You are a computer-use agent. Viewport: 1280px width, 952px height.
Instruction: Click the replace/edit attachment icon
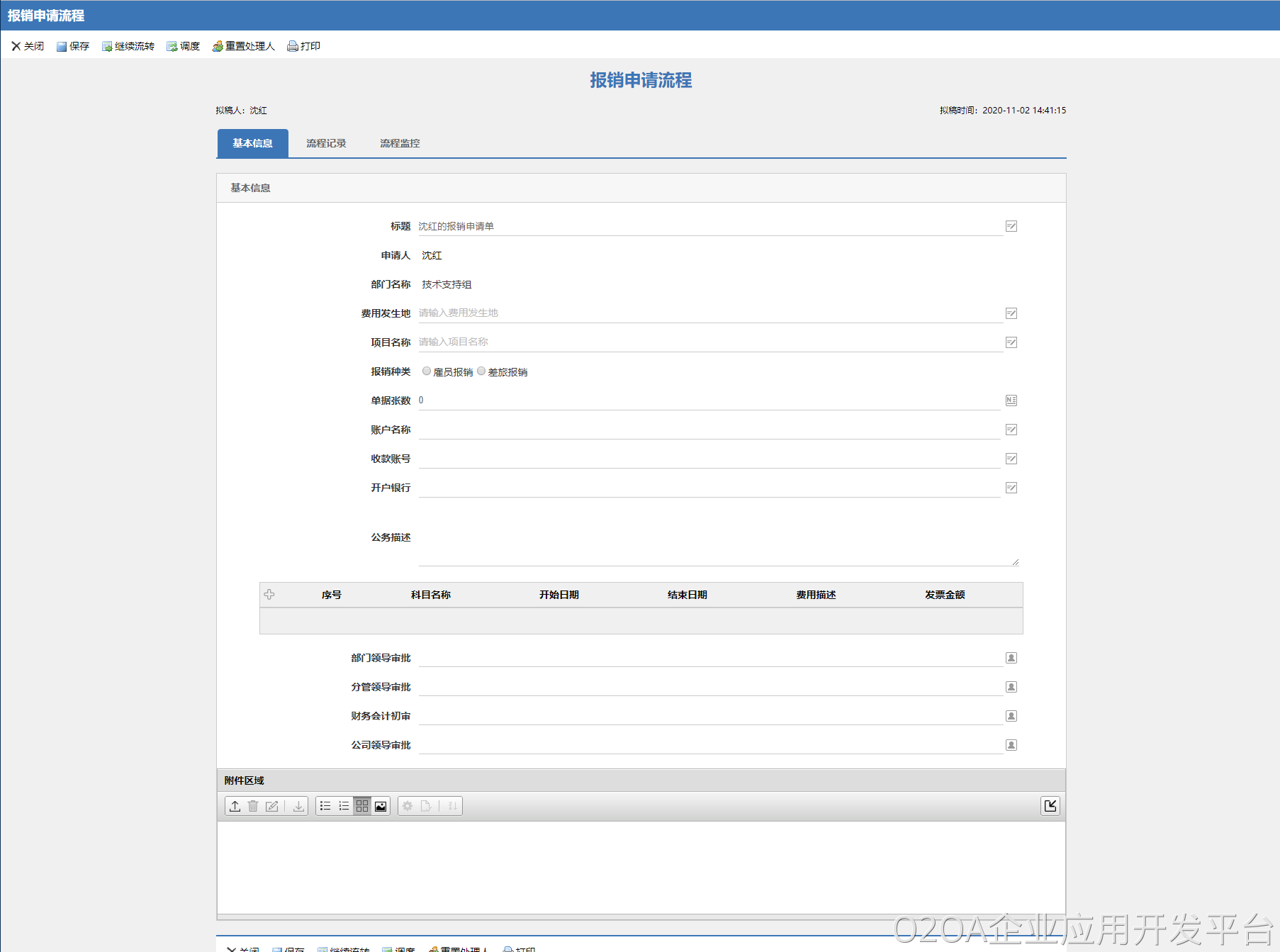(271, 806)
